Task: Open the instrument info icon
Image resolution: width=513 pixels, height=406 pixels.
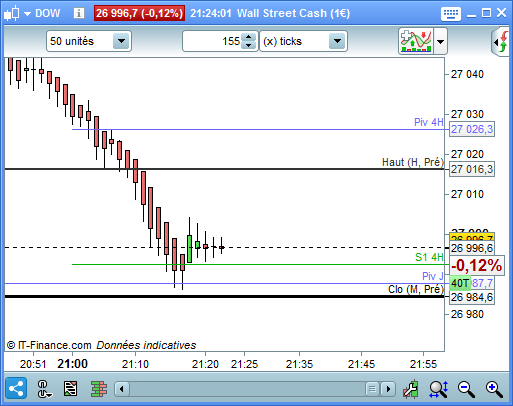Action: tap(79, 13)
